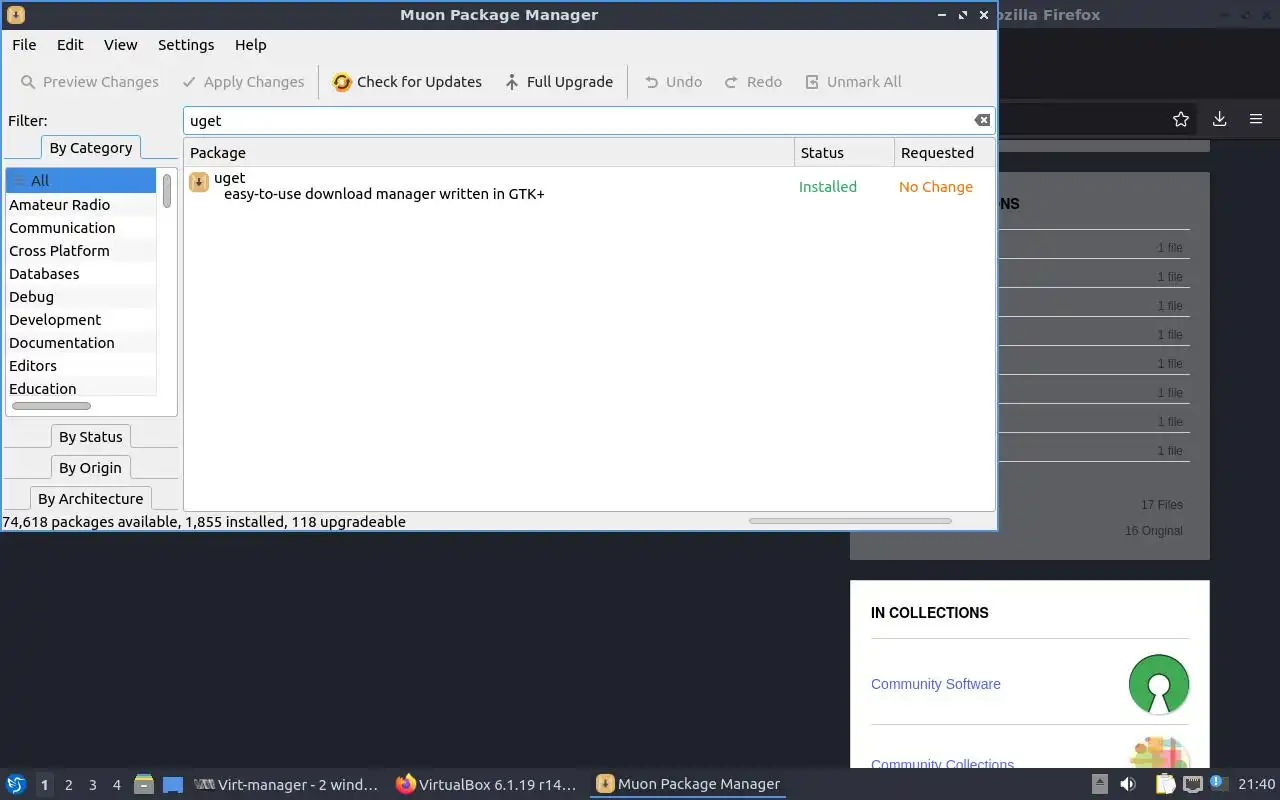Open the Settings menu
The image size is (1280, 800).
[186, 45]
